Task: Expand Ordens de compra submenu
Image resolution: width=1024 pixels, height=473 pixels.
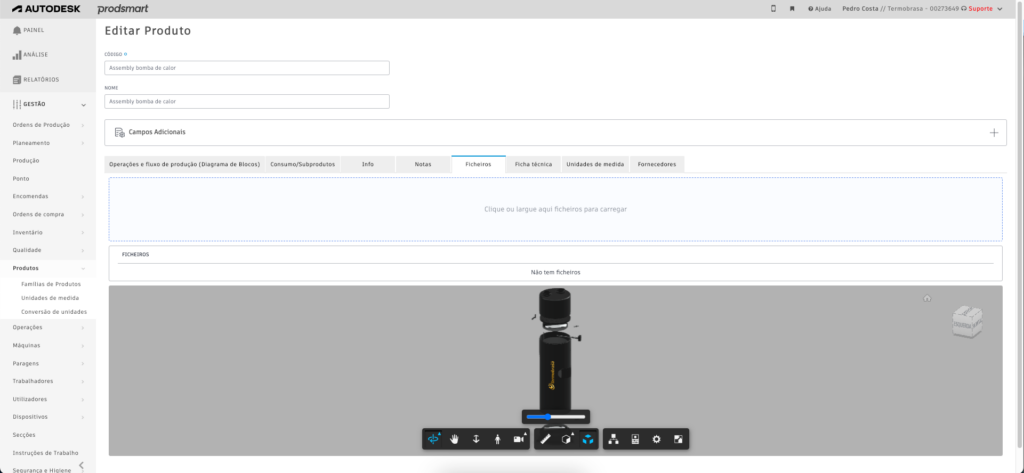Action: pyautogui.click(x=83, y=214)
